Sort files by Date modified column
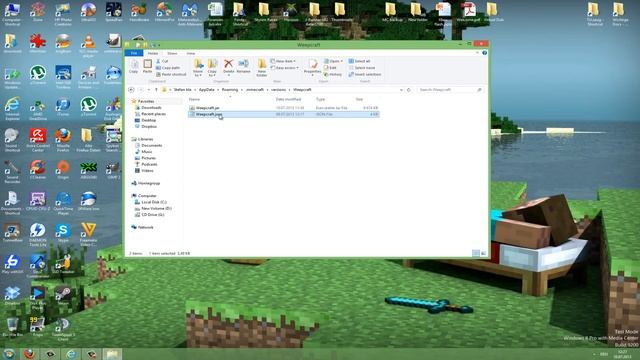The width and height of the screenshot is (640, 360). pos(288,99)
